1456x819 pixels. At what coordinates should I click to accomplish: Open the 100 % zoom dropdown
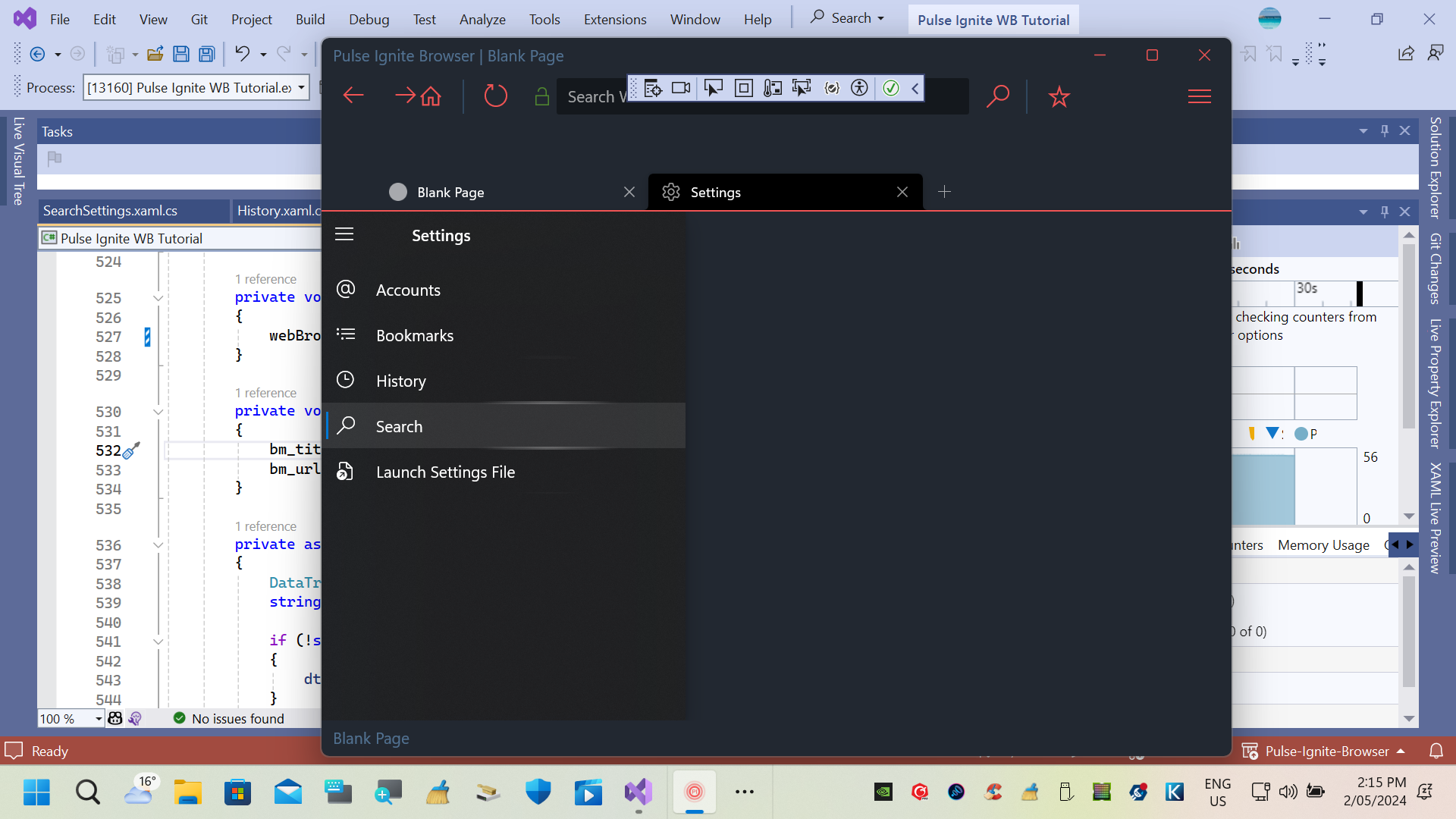coord(99,719)
